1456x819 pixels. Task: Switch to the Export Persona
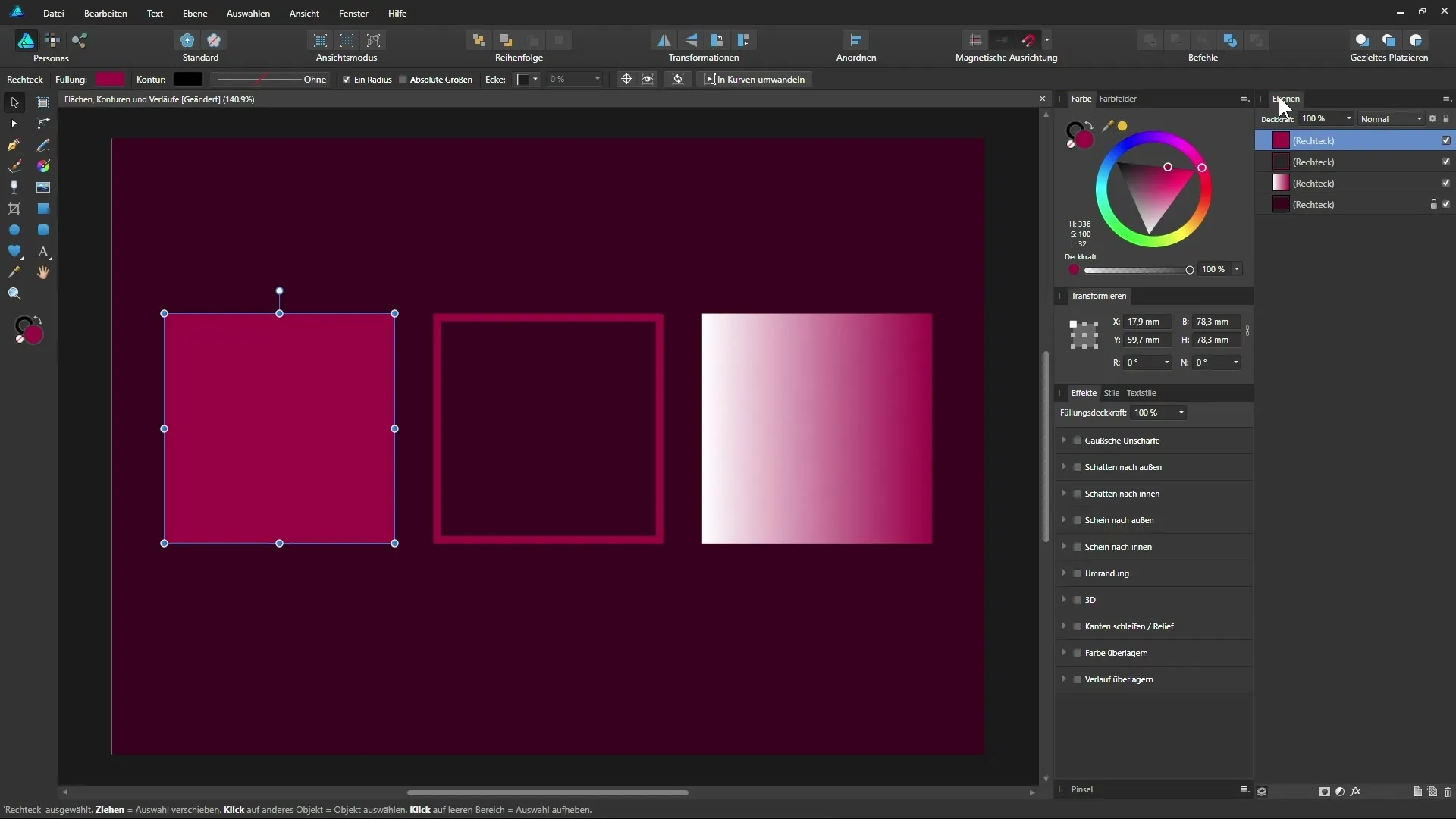tap(80, 40)
